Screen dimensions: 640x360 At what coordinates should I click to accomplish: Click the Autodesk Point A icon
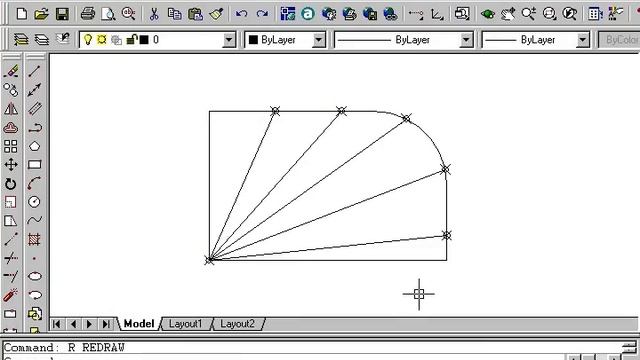[x=308, y=14]
